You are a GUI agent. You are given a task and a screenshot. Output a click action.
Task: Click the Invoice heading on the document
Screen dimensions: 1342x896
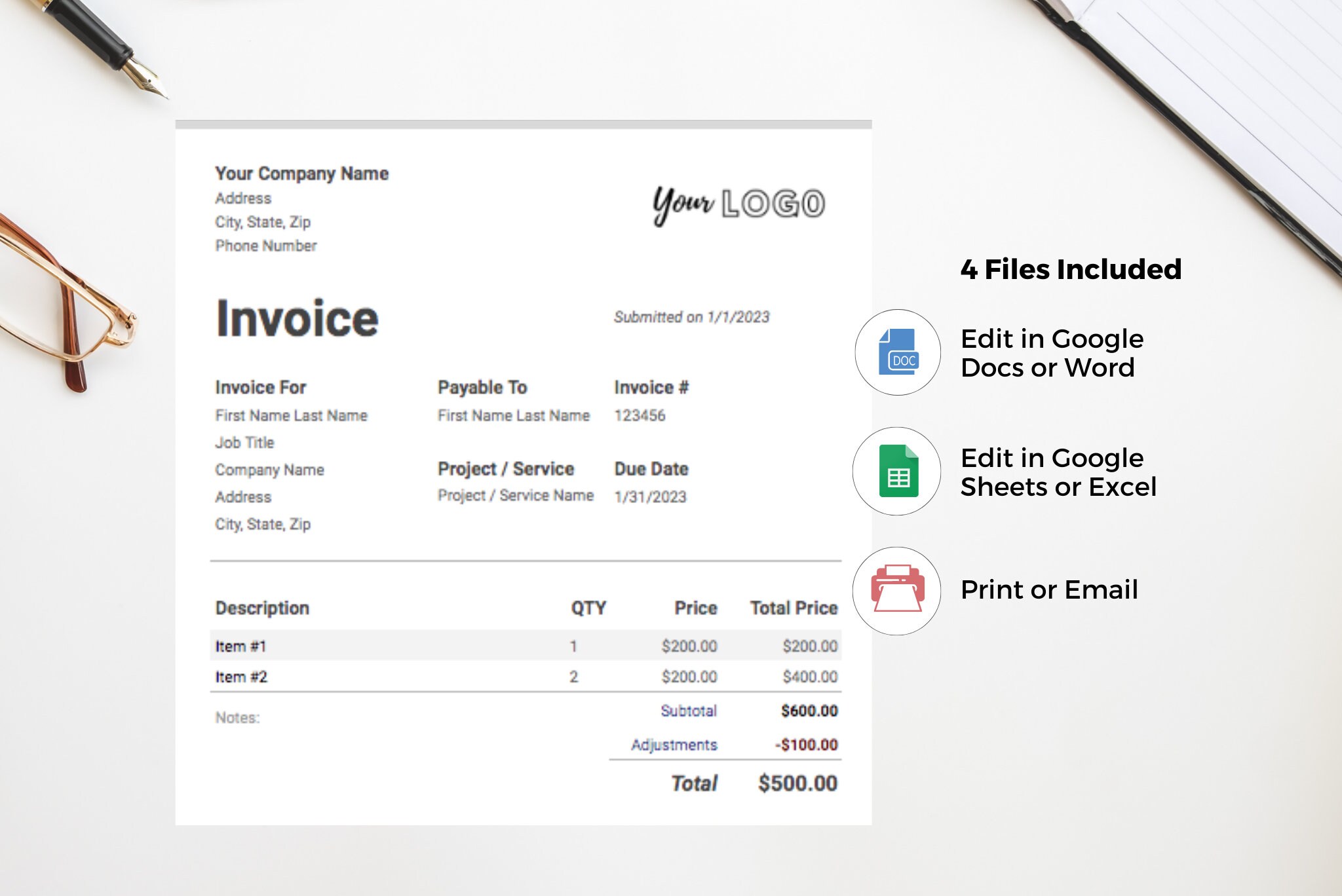pos(298,319)
